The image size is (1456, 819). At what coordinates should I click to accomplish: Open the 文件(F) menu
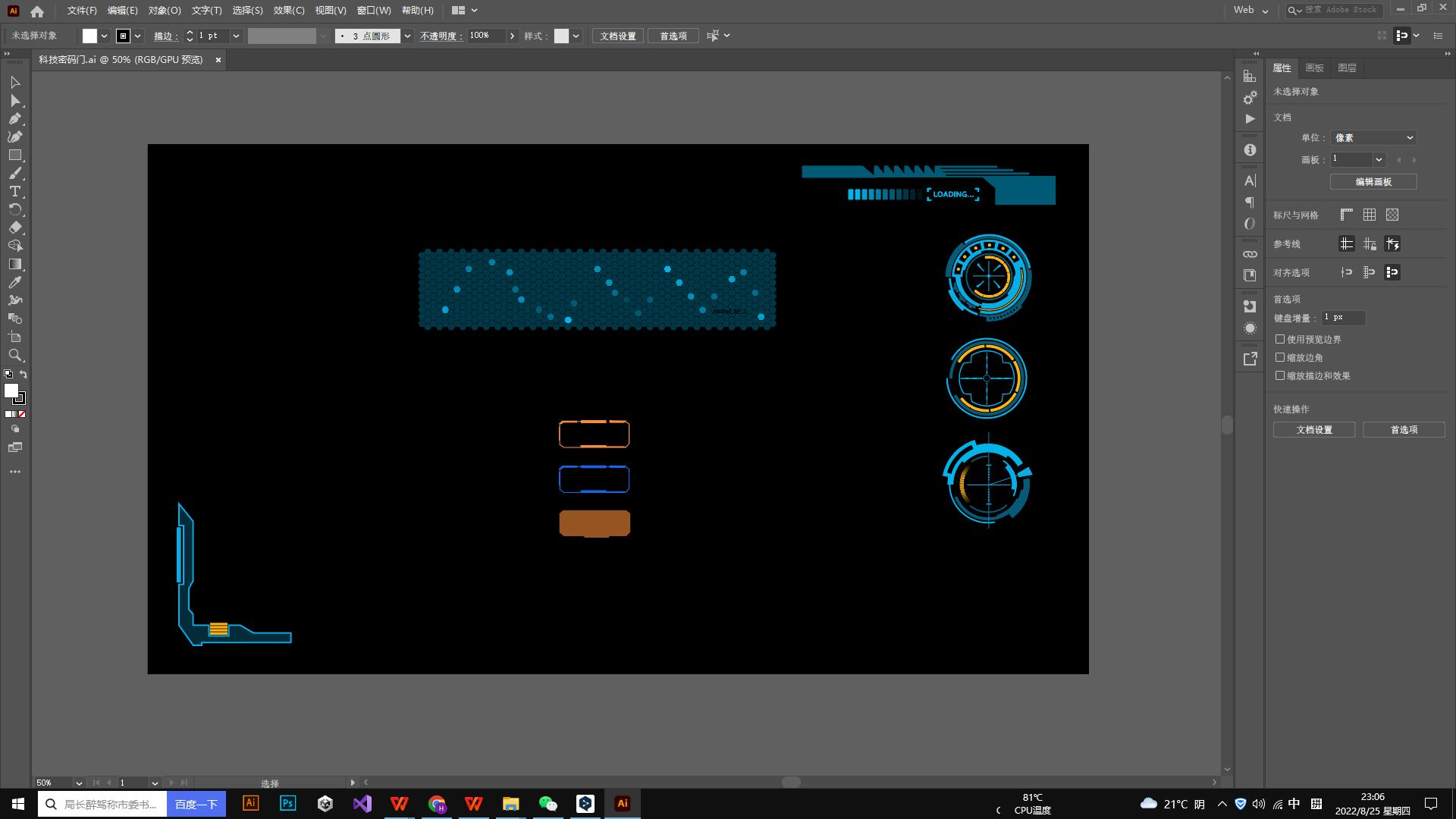82,11
